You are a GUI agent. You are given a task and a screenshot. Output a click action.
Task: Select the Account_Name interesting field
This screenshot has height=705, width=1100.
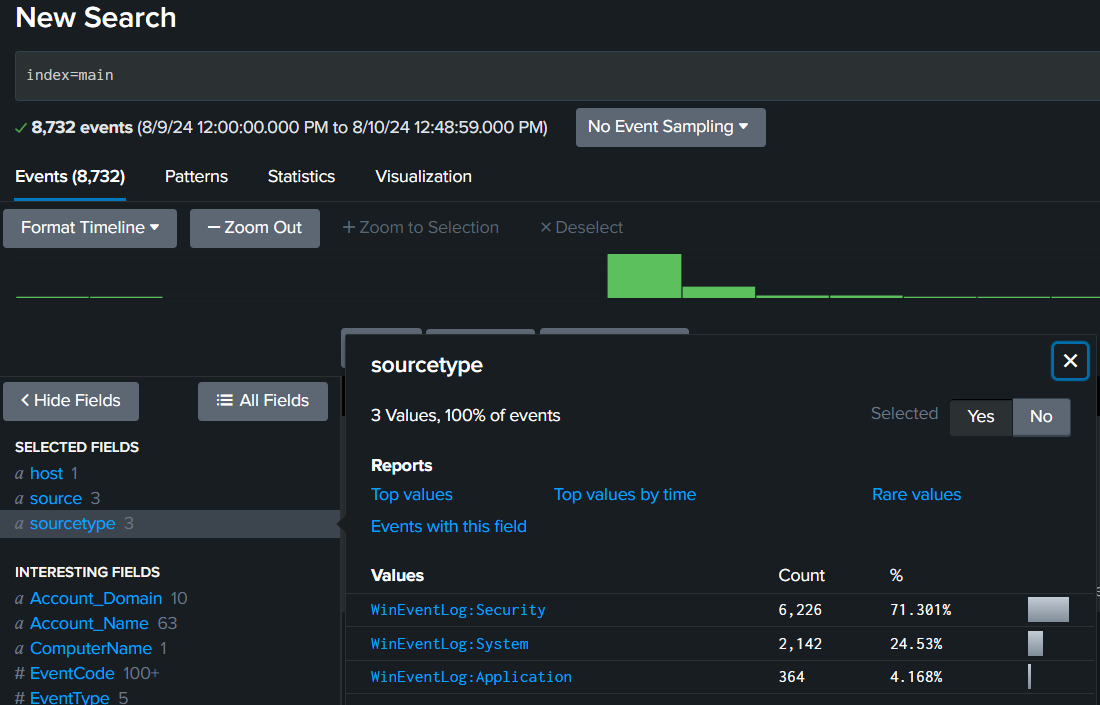point(89,624)
